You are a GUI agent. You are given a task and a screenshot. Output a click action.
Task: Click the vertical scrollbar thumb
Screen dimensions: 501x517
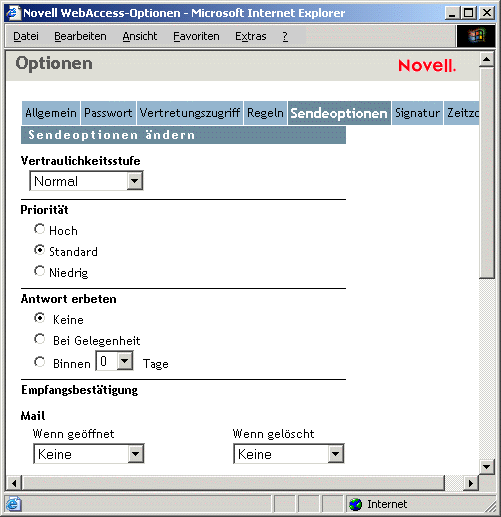coord(487,172)
